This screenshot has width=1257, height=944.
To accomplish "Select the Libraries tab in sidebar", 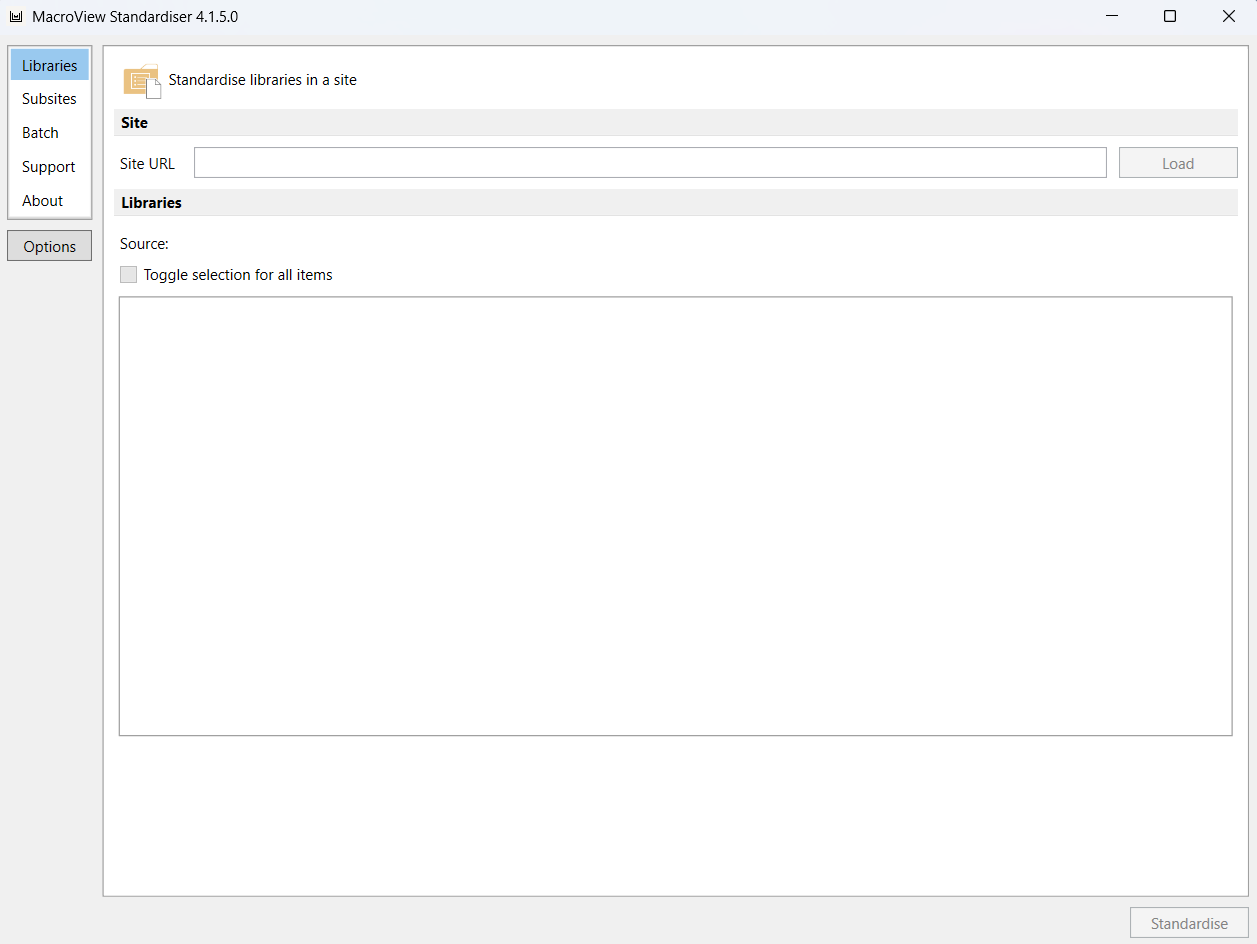I will point(50,65).
